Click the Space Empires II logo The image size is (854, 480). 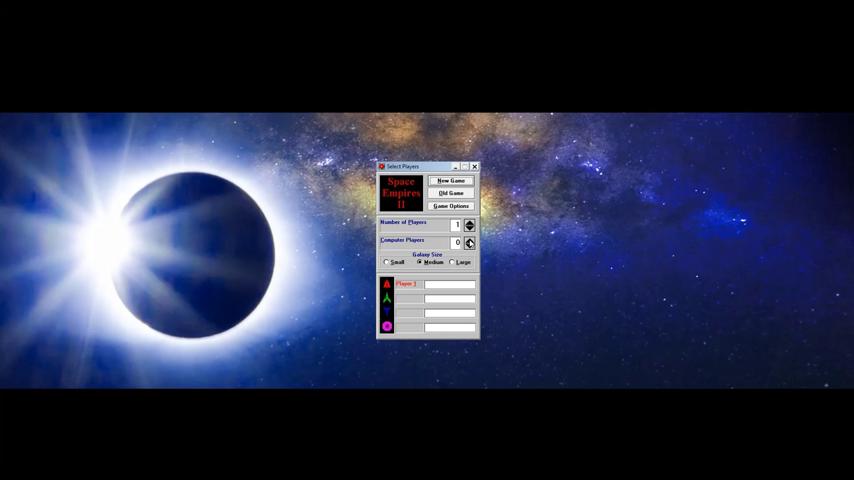point(401,193)
